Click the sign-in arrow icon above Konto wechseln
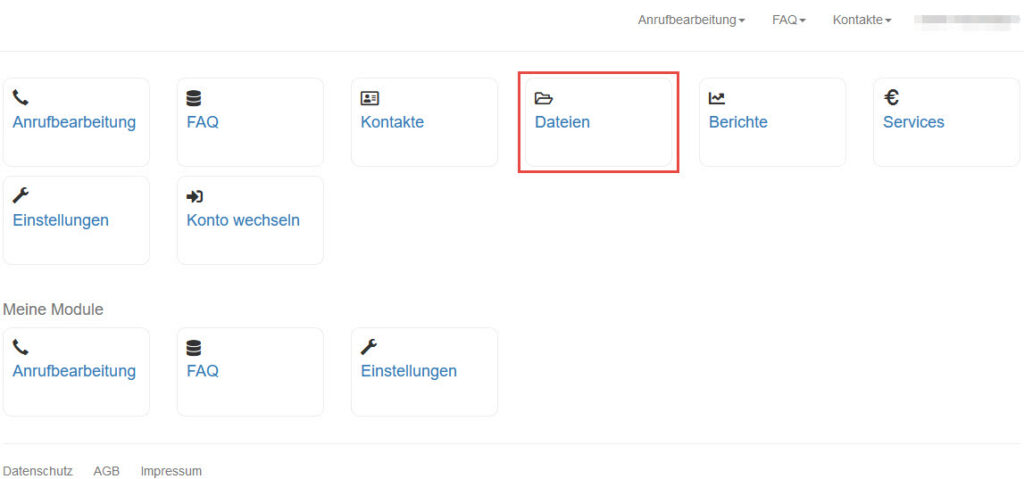The height and width of the screenshot is (479, 1024). (x=195, y=196)
